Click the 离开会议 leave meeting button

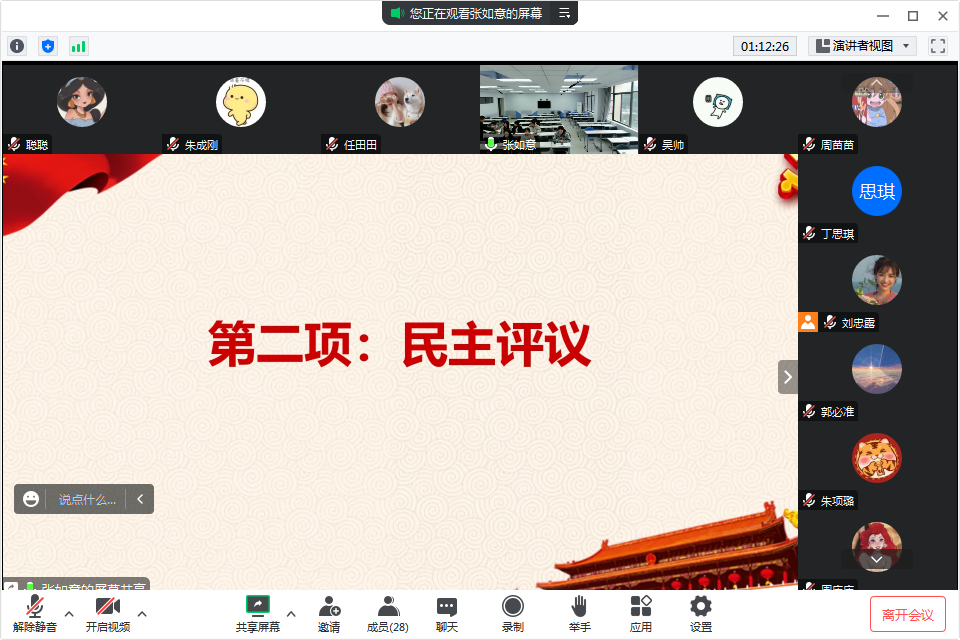[x=907, y=614]
